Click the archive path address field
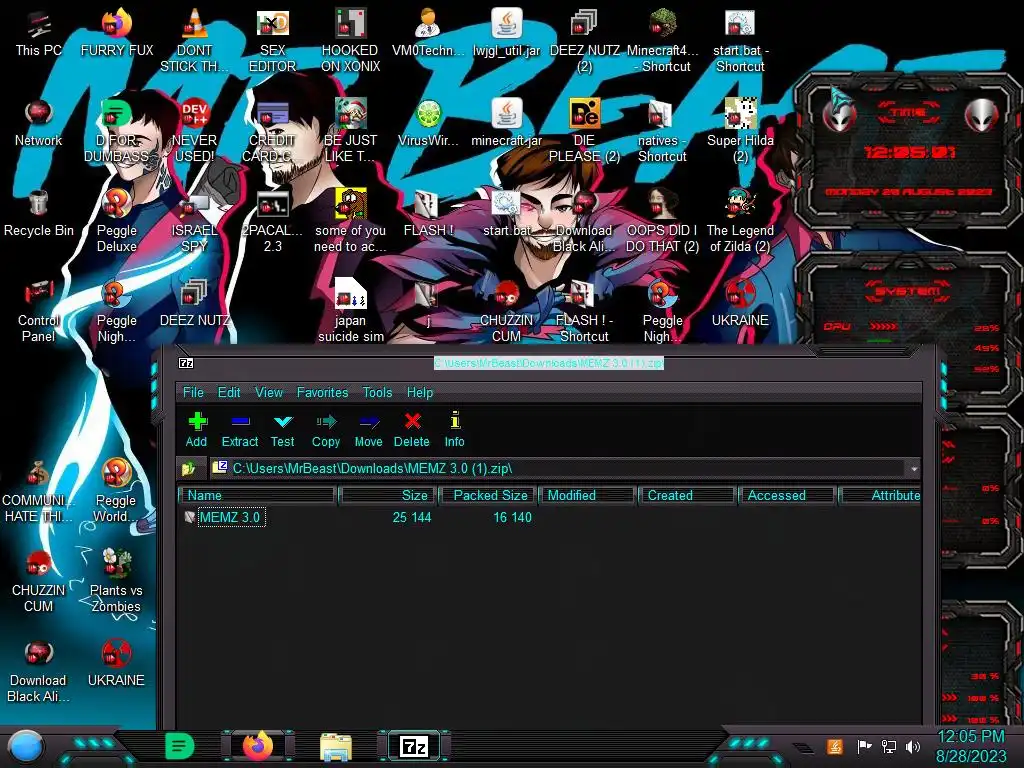 coord(558,469)
